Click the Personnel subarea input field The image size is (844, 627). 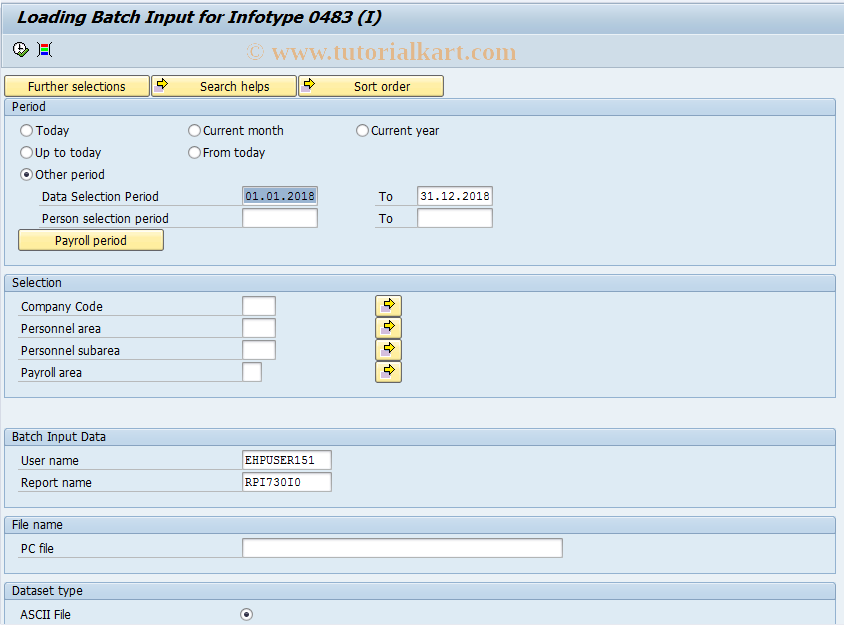tap(259, 350)
